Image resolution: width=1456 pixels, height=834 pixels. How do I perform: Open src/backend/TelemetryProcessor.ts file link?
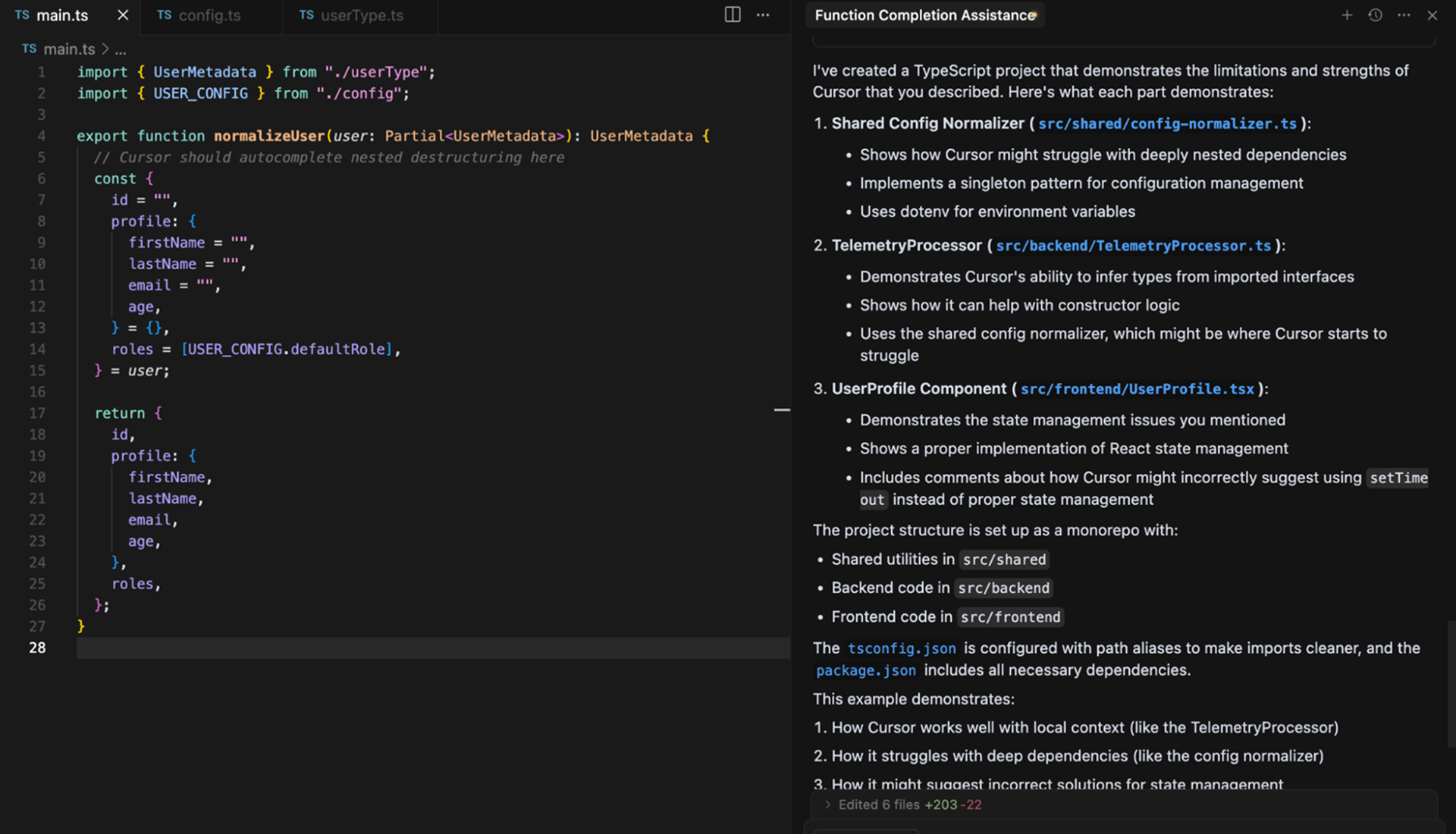[x=1133, y=246]
